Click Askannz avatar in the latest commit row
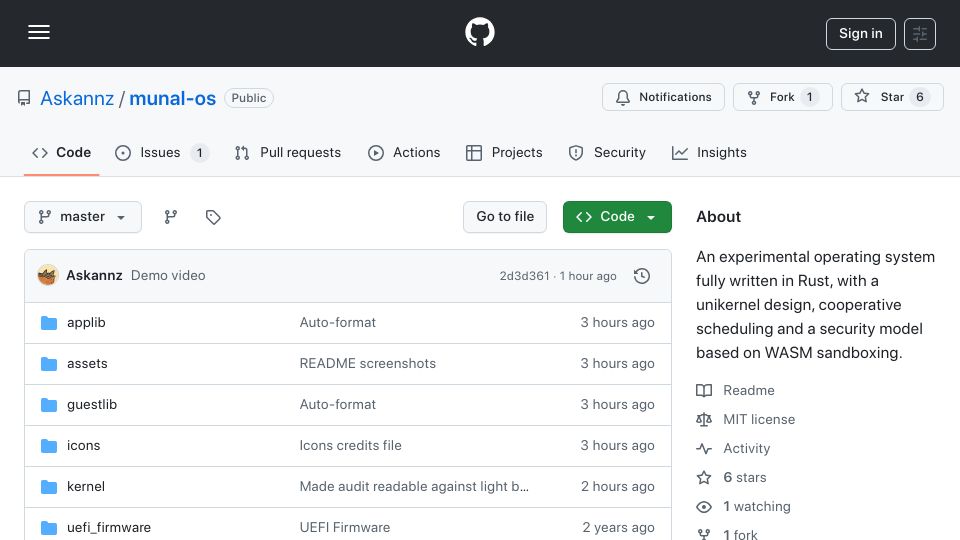This screenshot has height=540, width=960. tap(48, 276)
